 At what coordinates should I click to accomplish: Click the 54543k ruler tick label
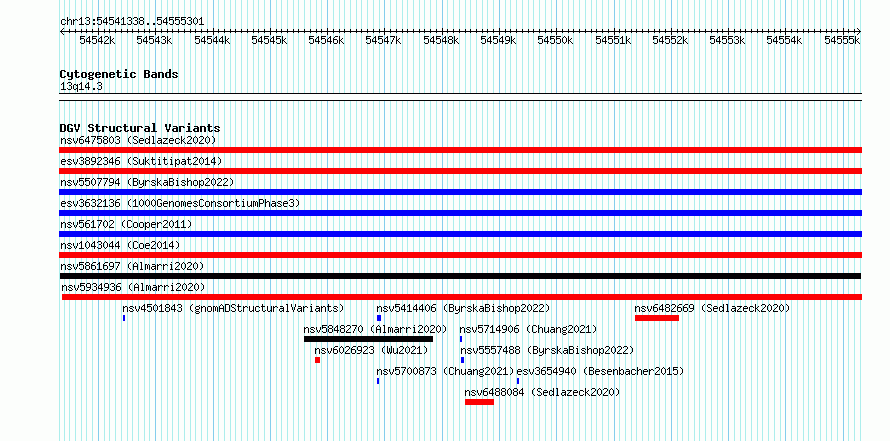154,40
